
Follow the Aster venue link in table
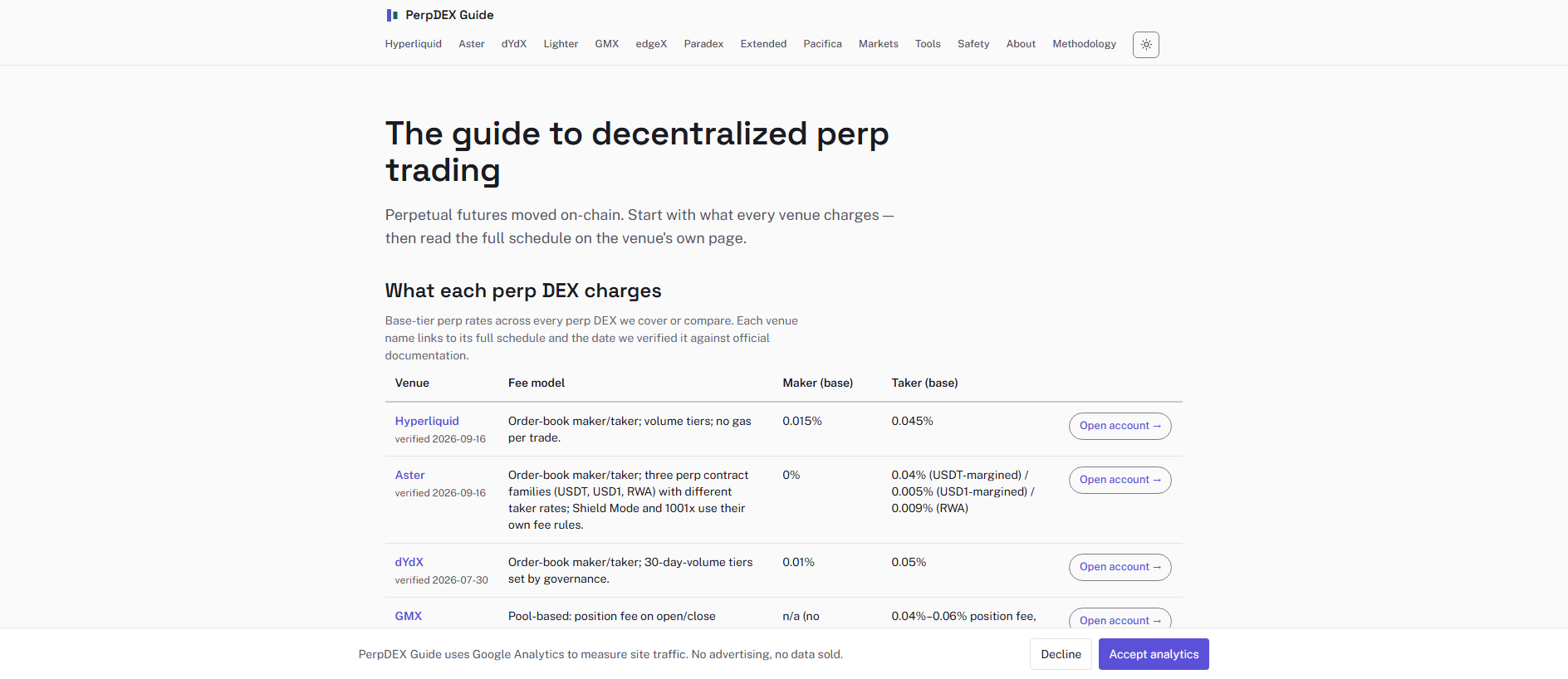point(409,475)
